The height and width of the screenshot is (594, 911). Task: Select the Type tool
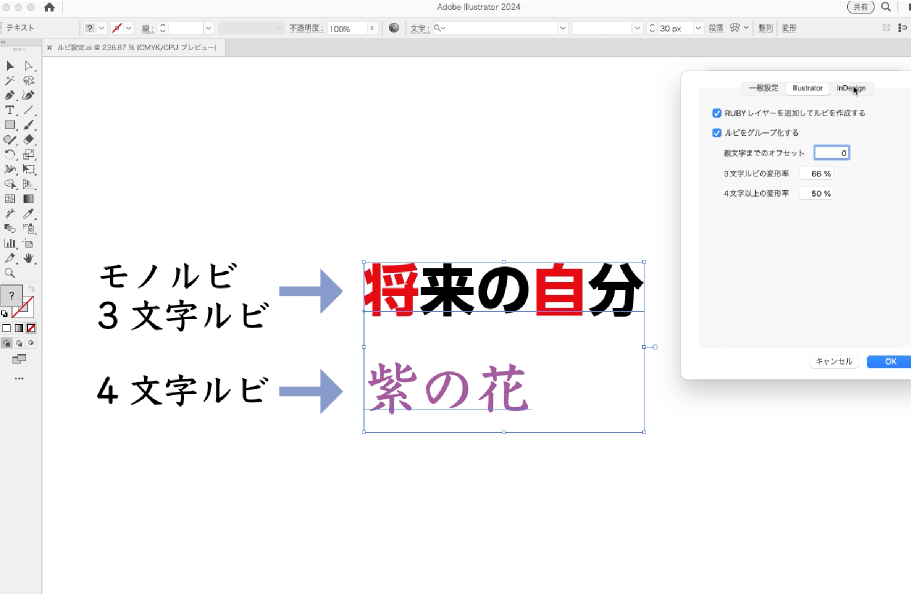10,110
